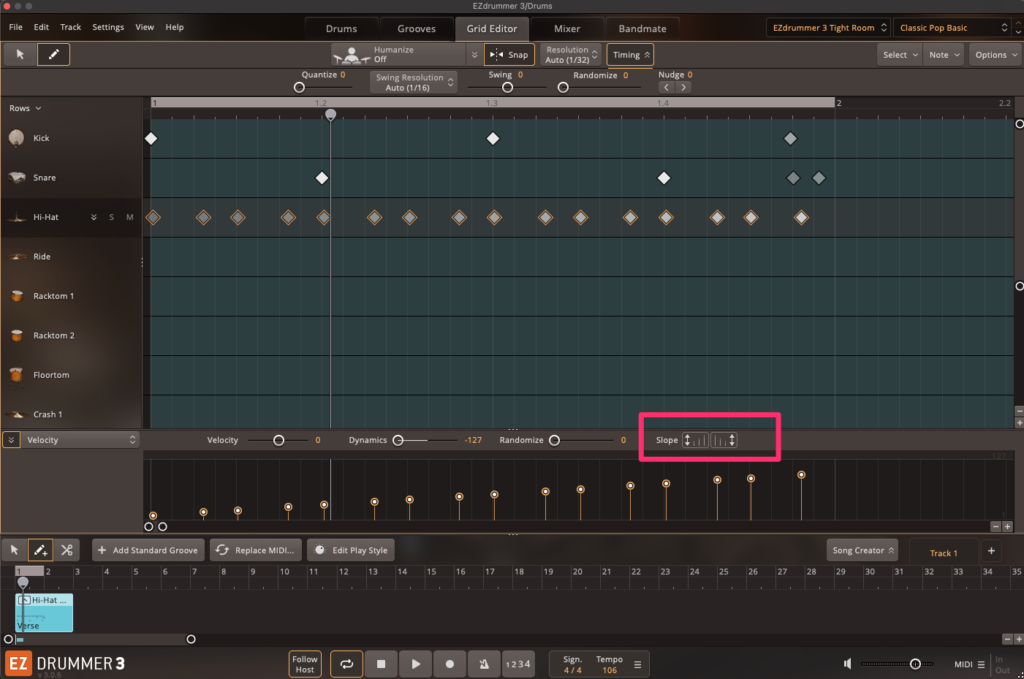Switch to the Mixer tab
The image size is (1024, 679).
tap(567, 28)
